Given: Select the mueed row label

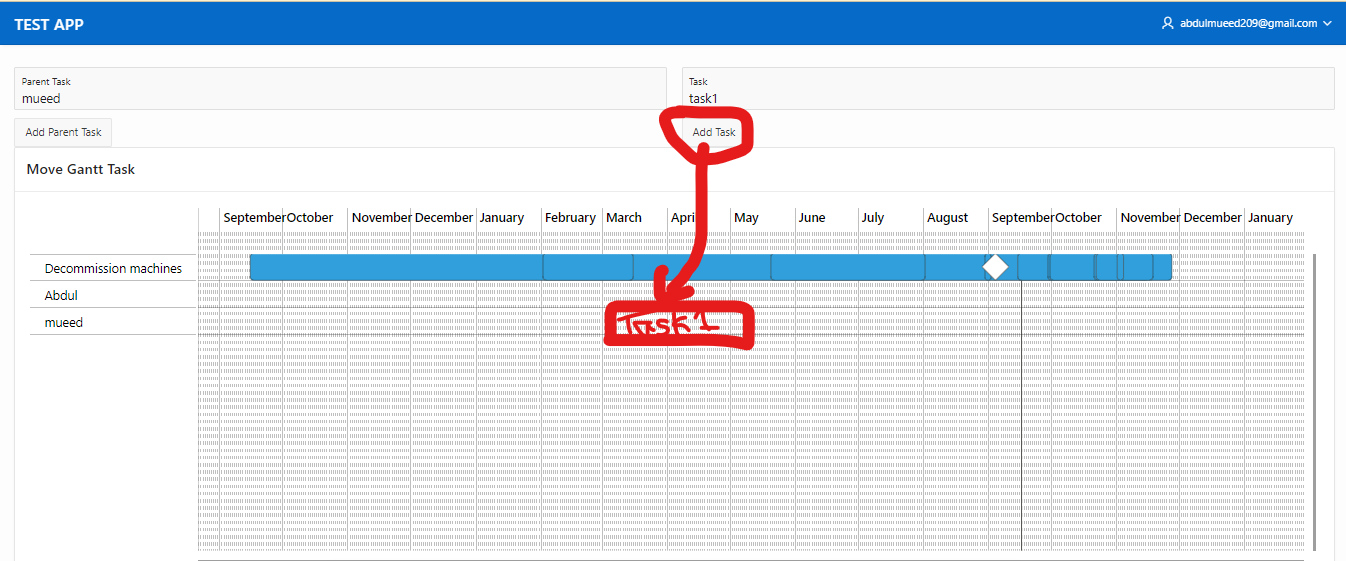Looking at the screenshot, I should pyautogui.click(x=64, y=322).
